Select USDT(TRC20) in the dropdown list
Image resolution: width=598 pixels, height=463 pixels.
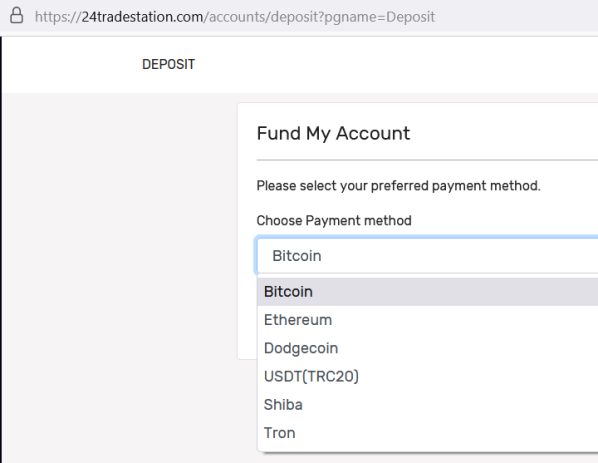[x=428, y=376]
